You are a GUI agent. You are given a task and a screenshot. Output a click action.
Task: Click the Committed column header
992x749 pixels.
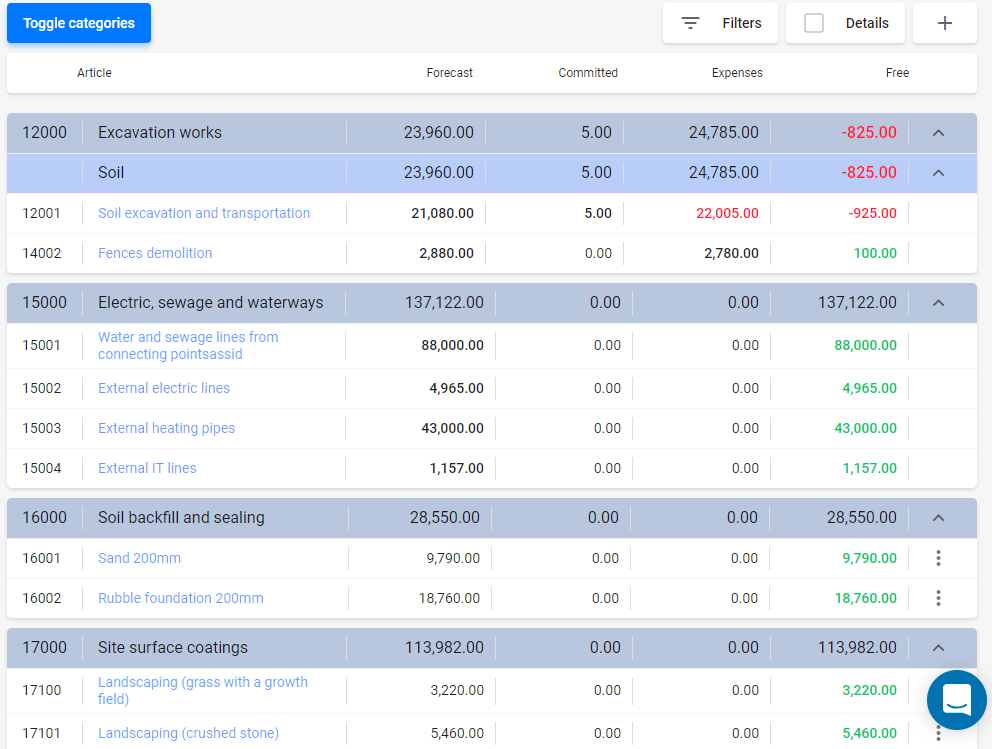pyautogui.click(x=588, y=73)
